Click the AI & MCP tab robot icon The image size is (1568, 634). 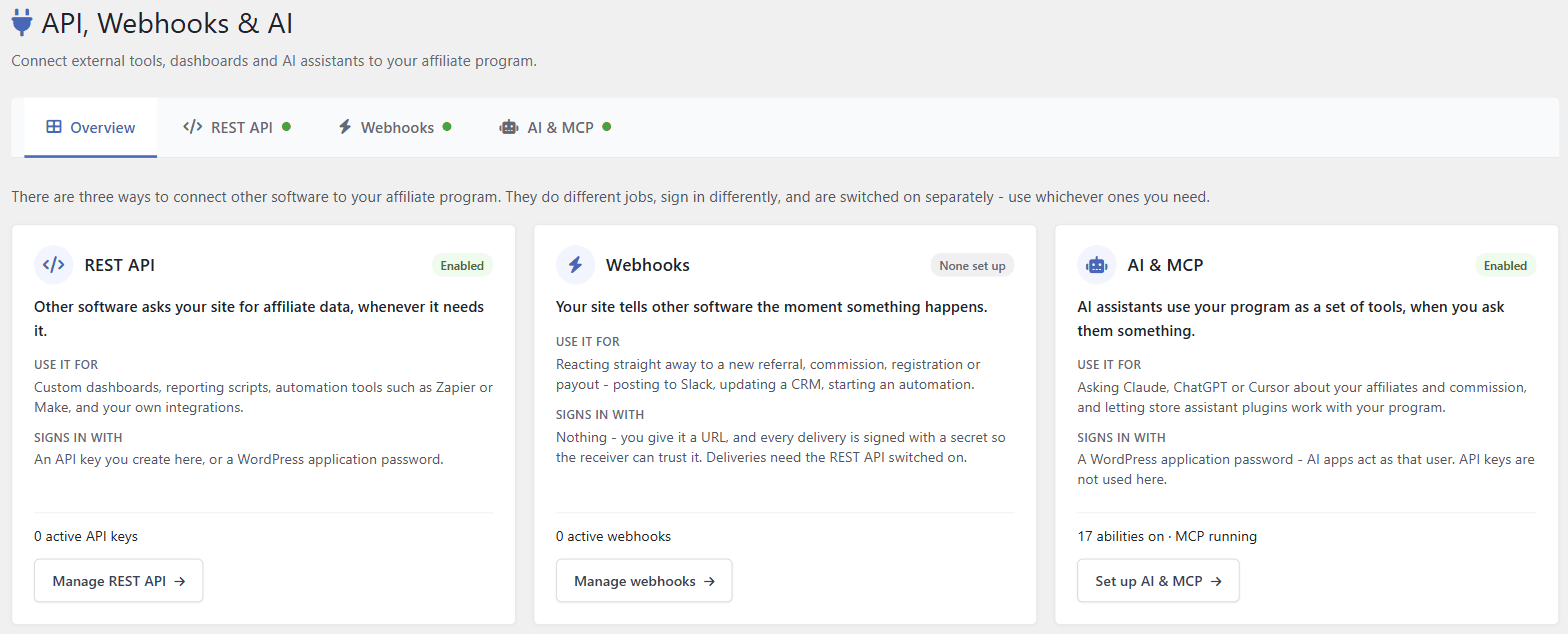pos(509,127)
